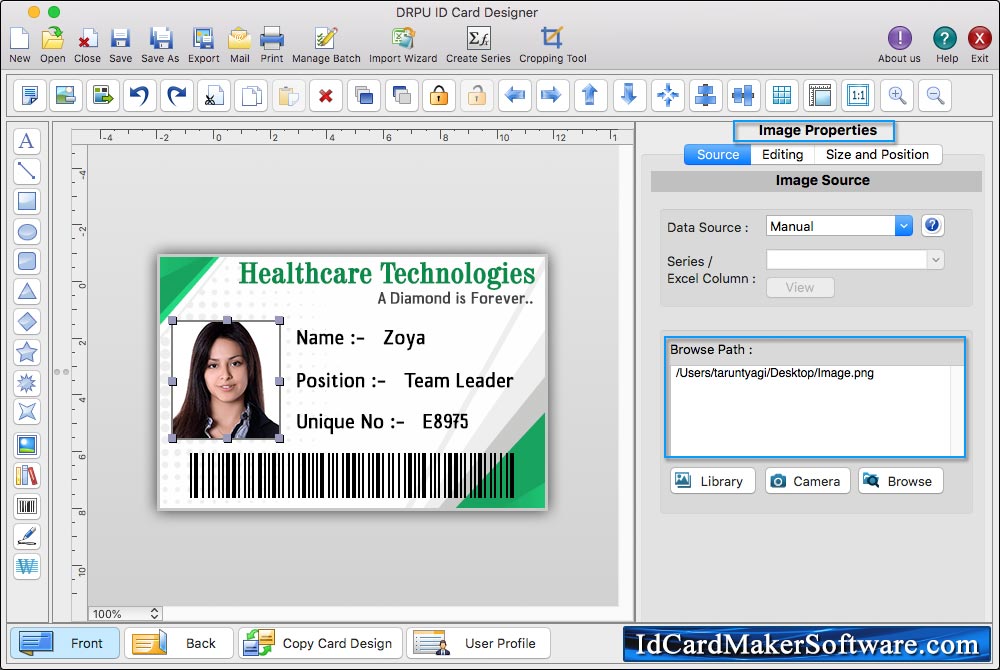Select the WordArt W tool
This screenshot has height=670, width=1000.
[x=27, y=566]
